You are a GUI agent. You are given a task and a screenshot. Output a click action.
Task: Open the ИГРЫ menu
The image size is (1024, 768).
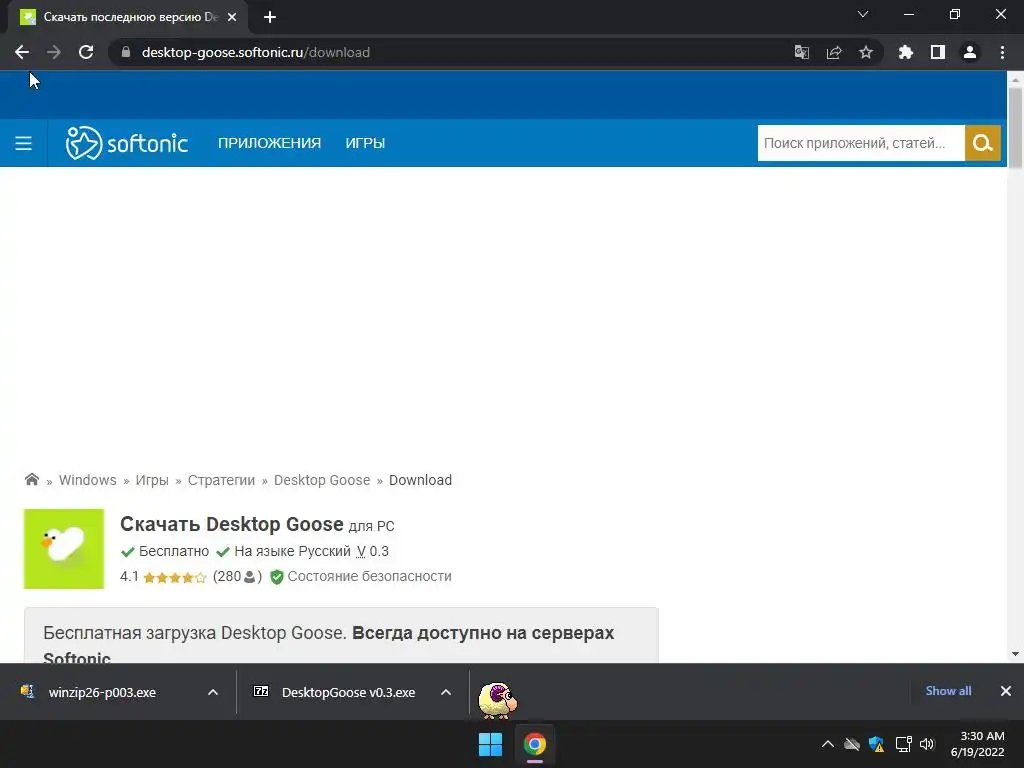365,143
